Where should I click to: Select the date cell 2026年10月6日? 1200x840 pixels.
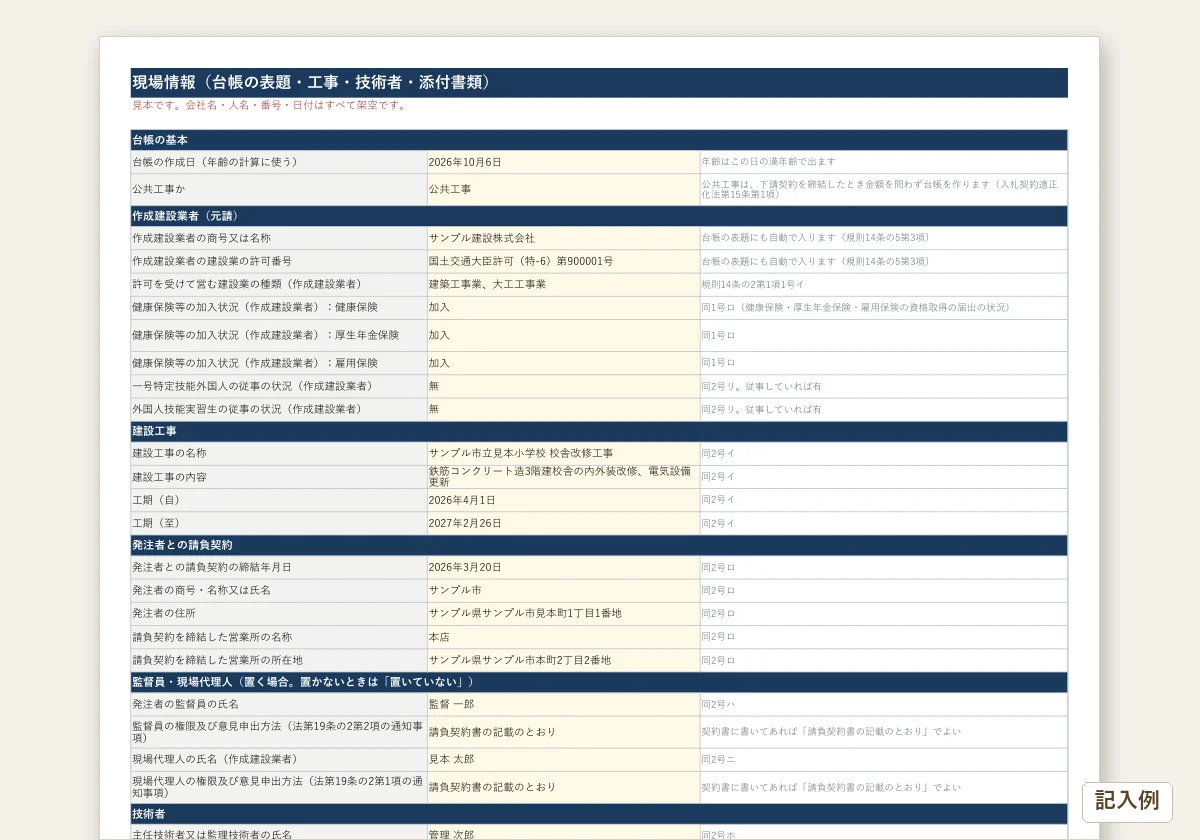tap(564, 162)
